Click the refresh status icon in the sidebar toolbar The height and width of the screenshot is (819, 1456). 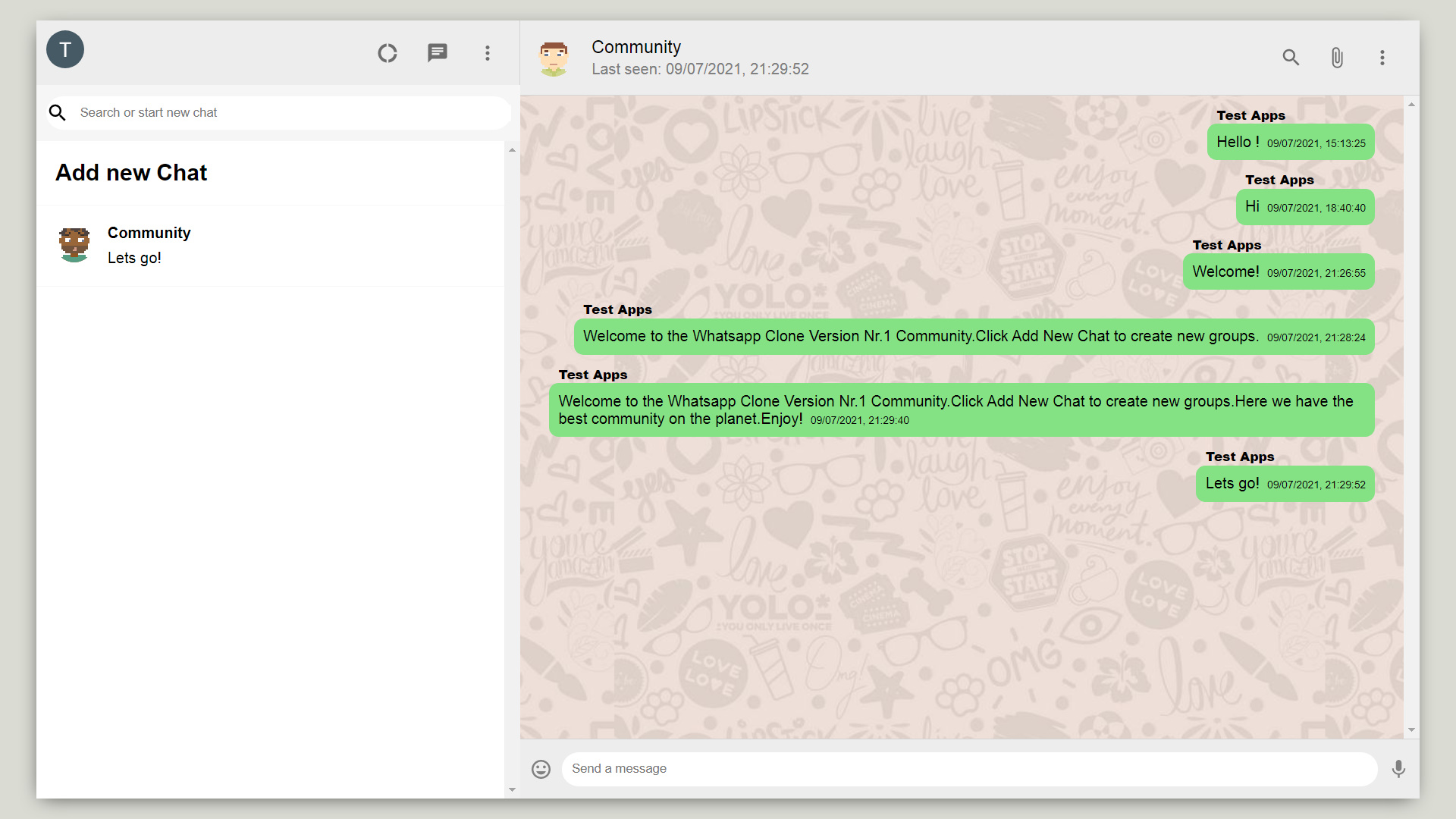click(x=388, y=53)
